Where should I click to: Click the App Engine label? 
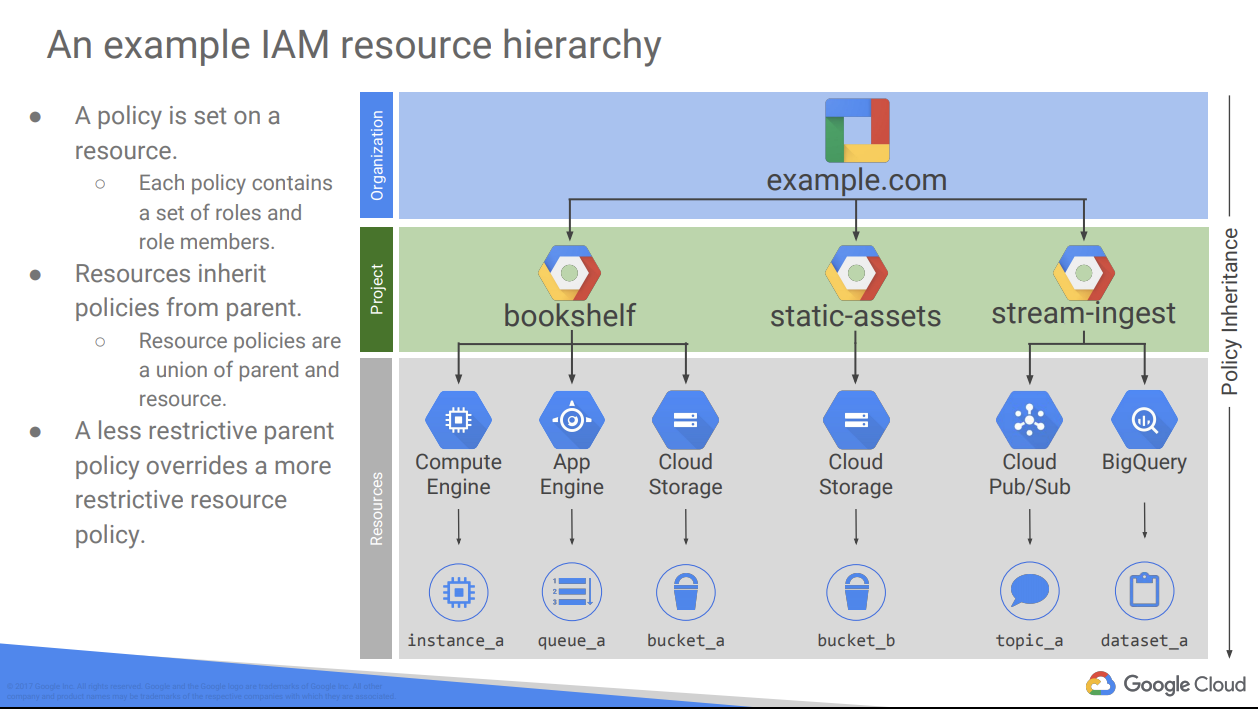coord(572,475)
